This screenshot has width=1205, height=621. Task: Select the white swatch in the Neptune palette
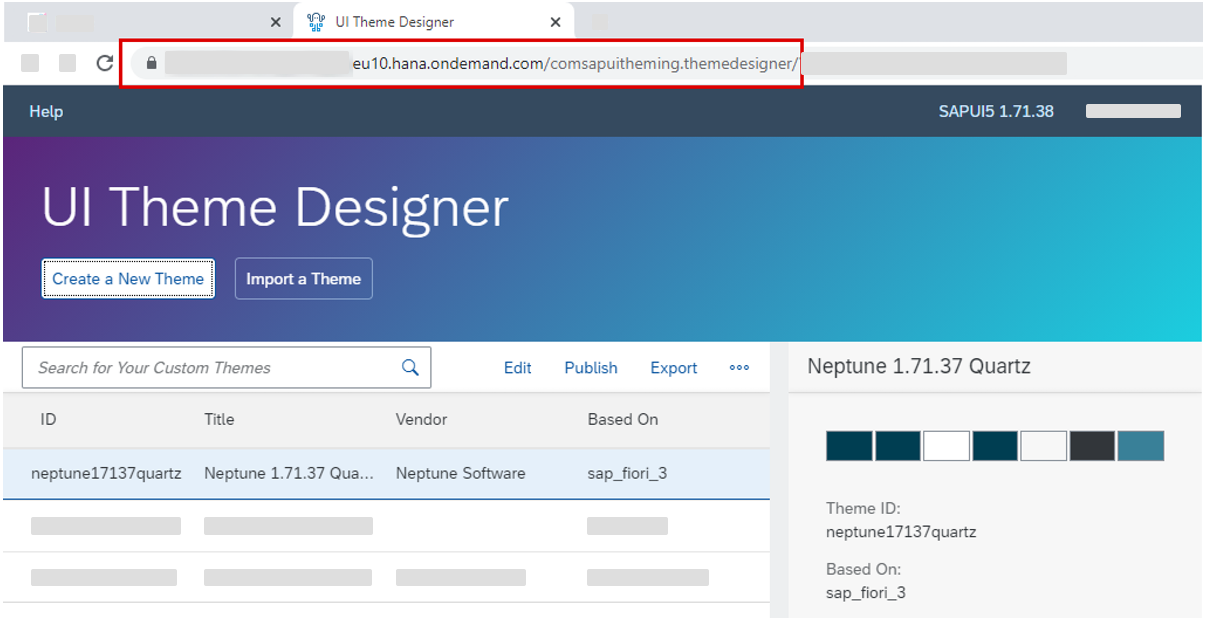(945, 446)
